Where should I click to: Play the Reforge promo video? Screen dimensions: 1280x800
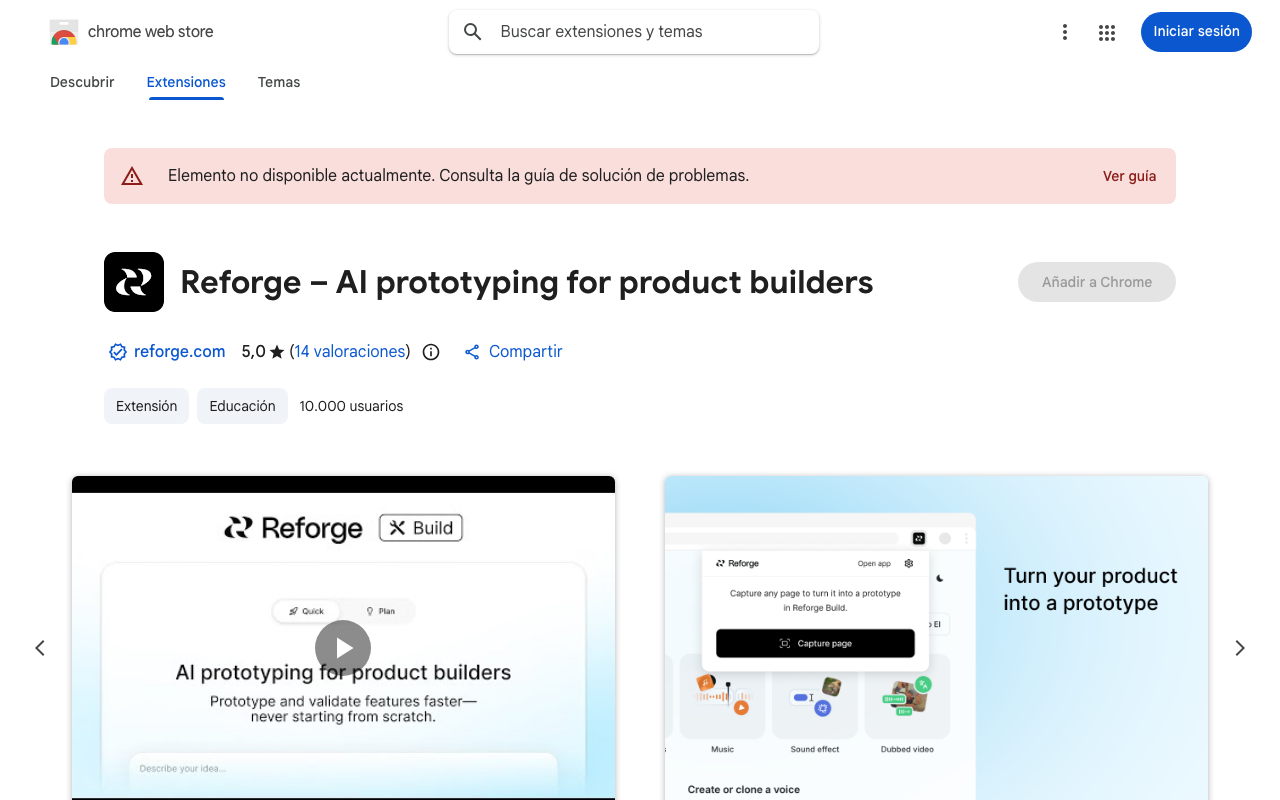[x=343, y=648]
